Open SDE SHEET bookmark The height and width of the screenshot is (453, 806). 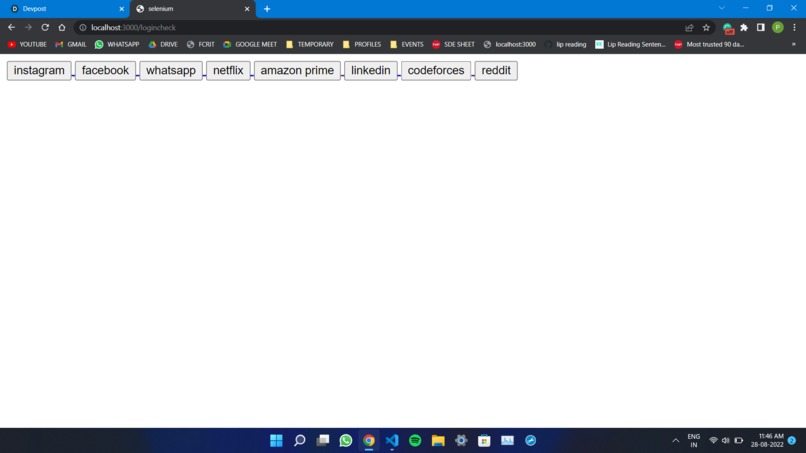tap(453, 44)
